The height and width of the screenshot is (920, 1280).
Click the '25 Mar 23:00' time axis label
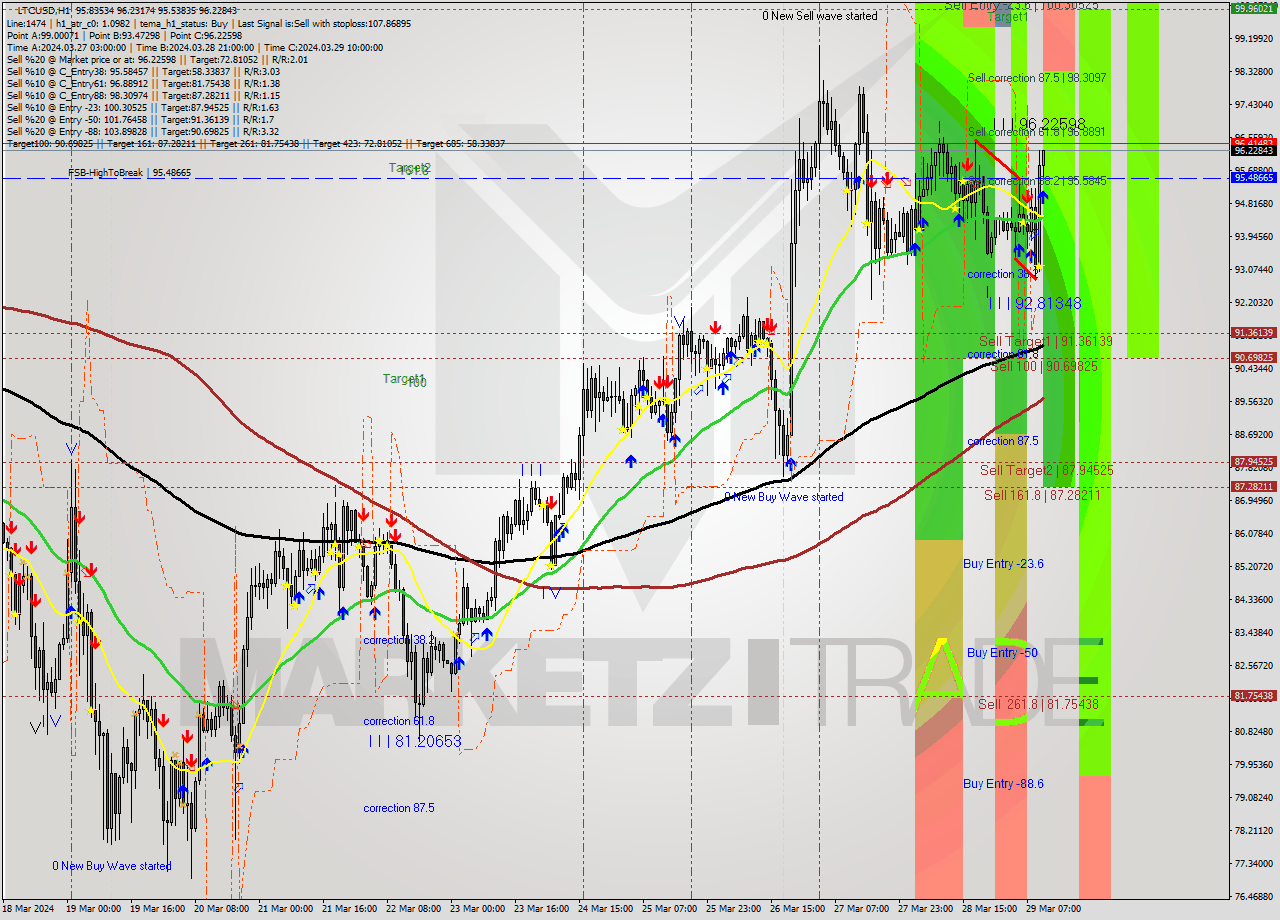tap(733, 909)
